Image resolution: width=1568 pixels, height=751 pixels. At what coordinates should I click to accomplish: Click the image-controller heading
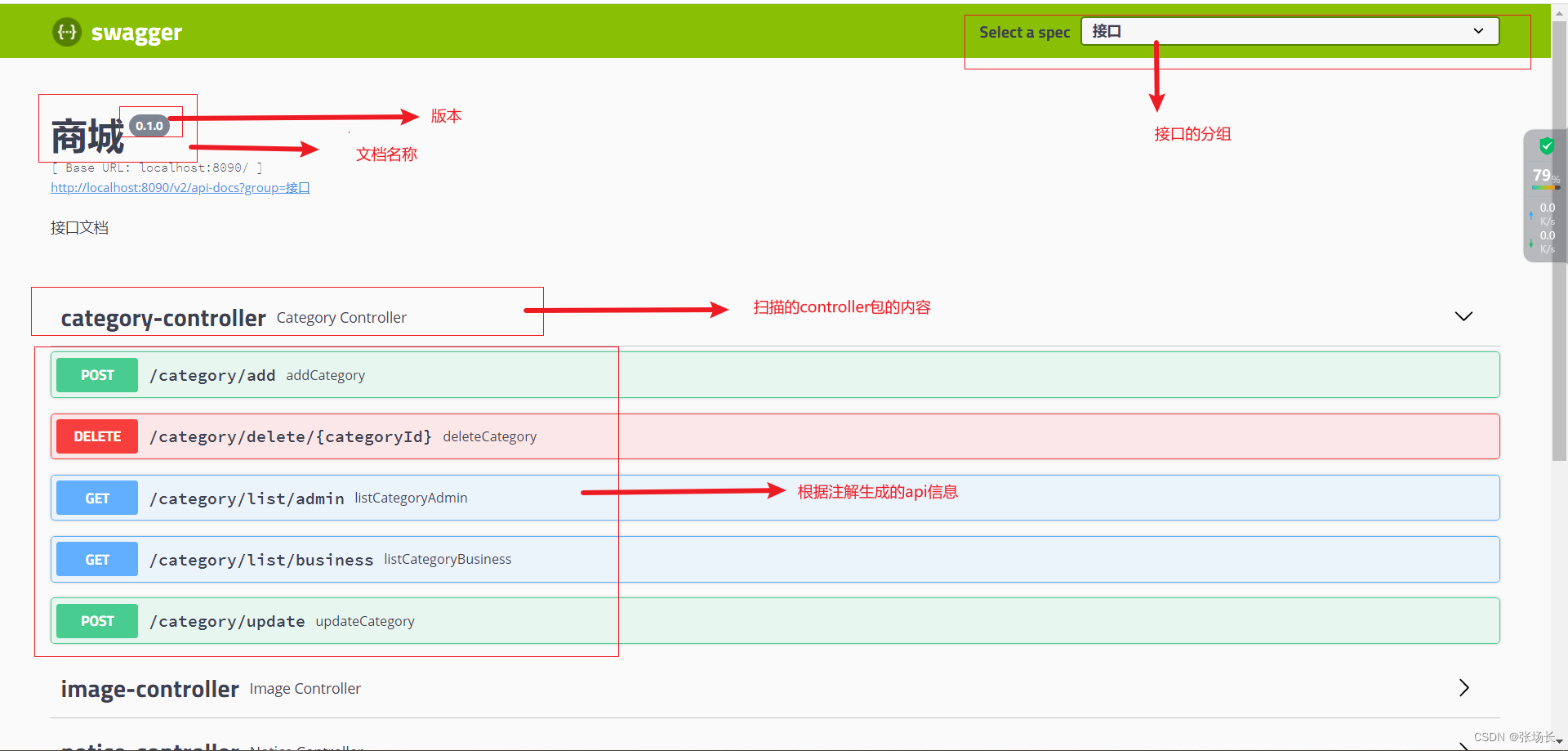(x=150, y=689)
